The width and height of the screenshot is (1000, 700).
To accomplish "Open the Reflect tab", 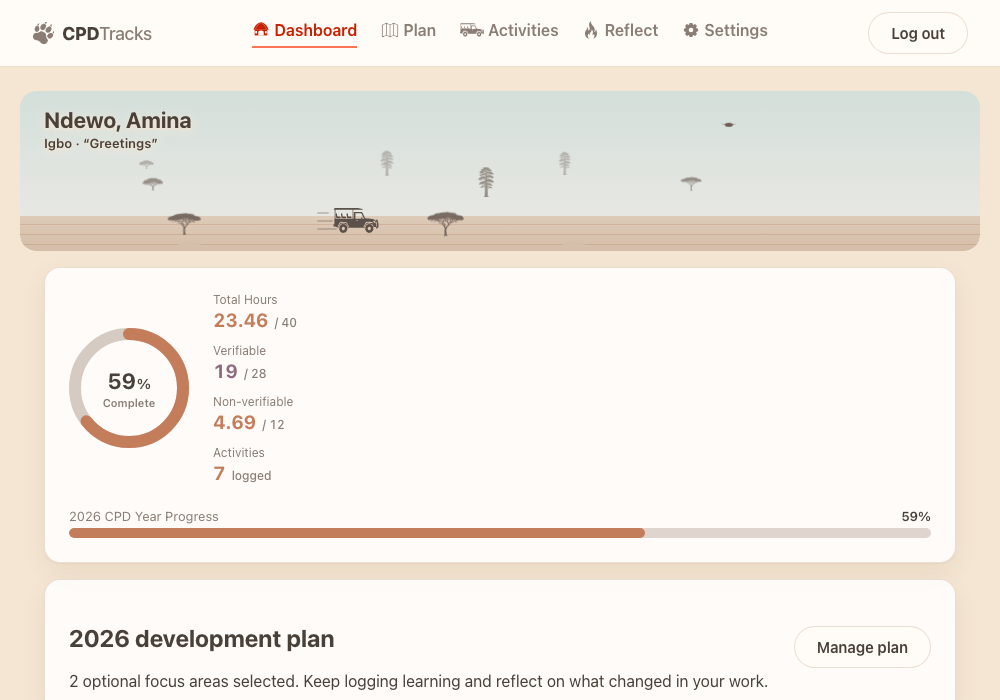I will 621,31.
